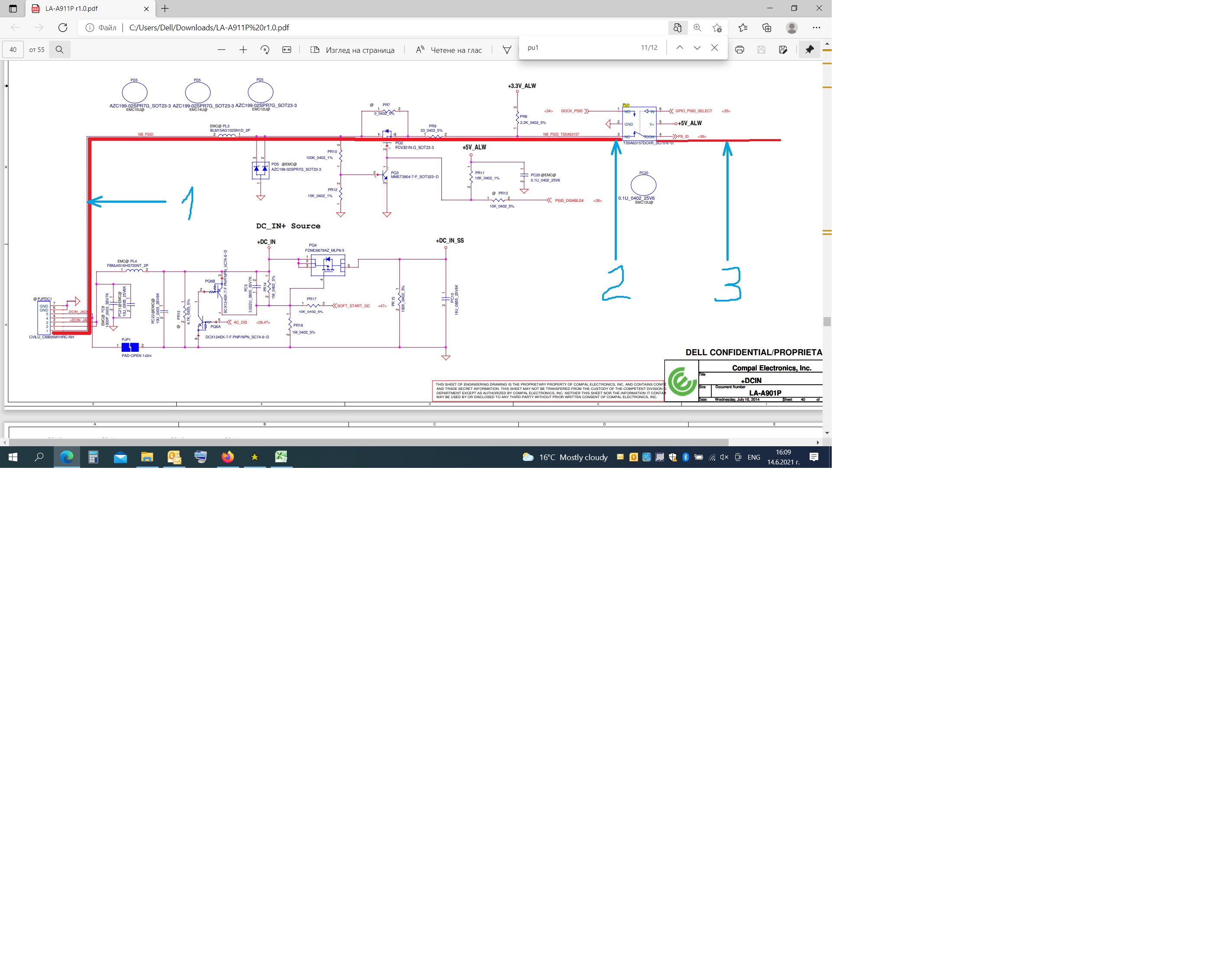Open Mail app from the taskbar
Viewport: 1232px width, 957px height.
pos(120,457)
